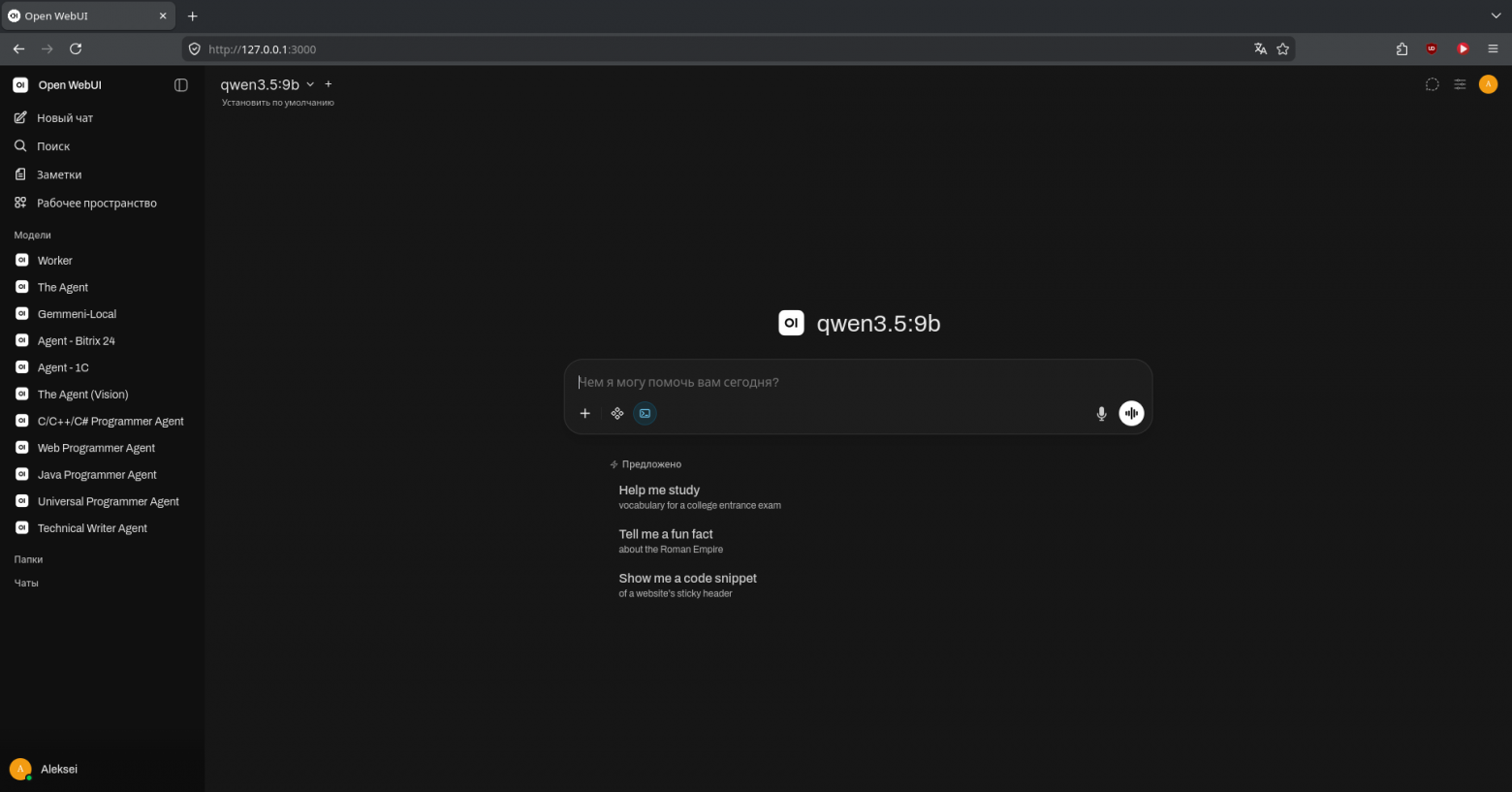Expand the Чаты chats section
This screenshot has width=1512, height=792.
coord(26,584)
